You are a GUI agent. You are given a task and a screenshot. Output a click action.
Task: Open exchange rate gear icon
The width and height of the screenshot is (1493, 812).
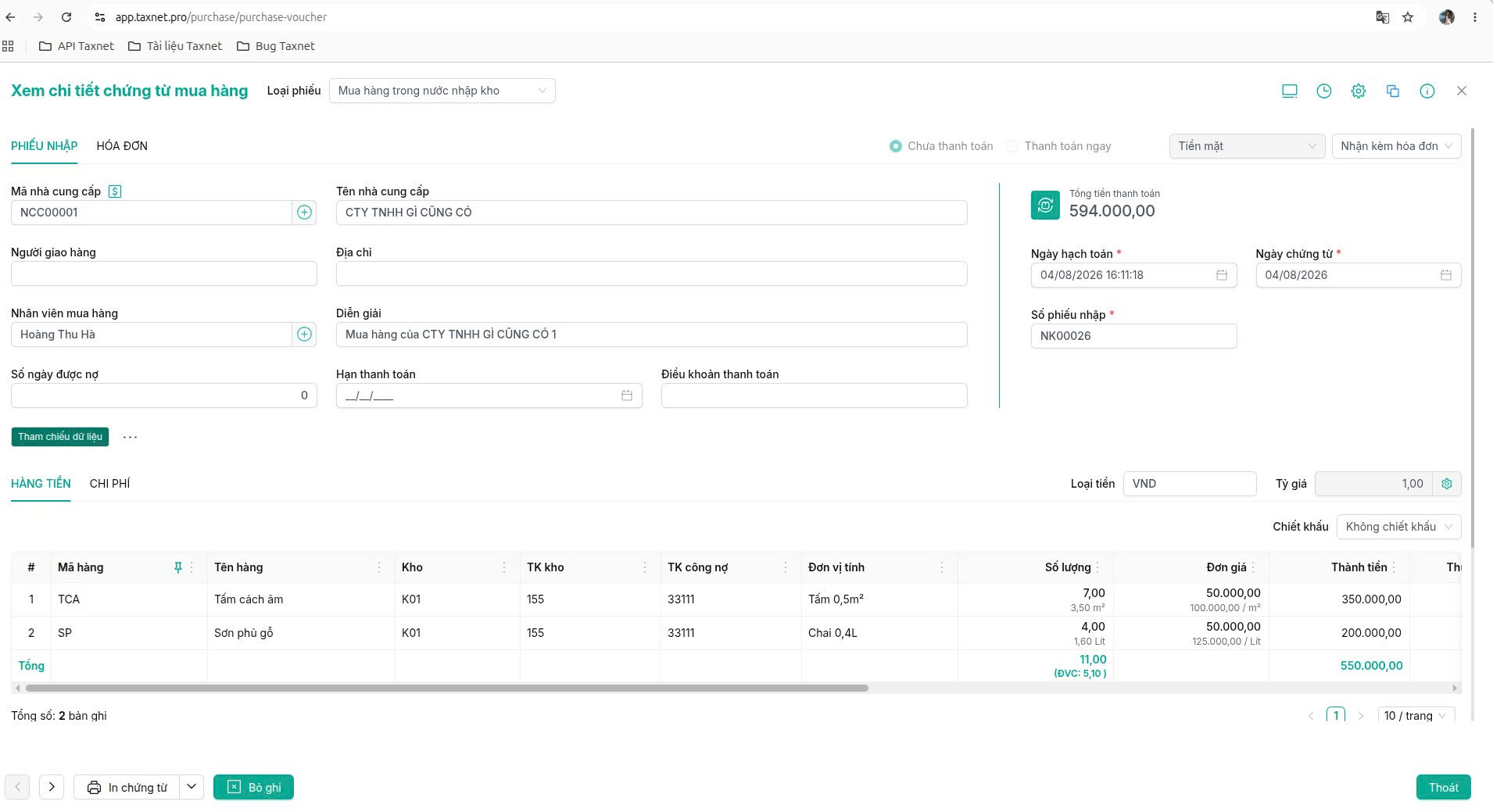[x=1447, y=484]
